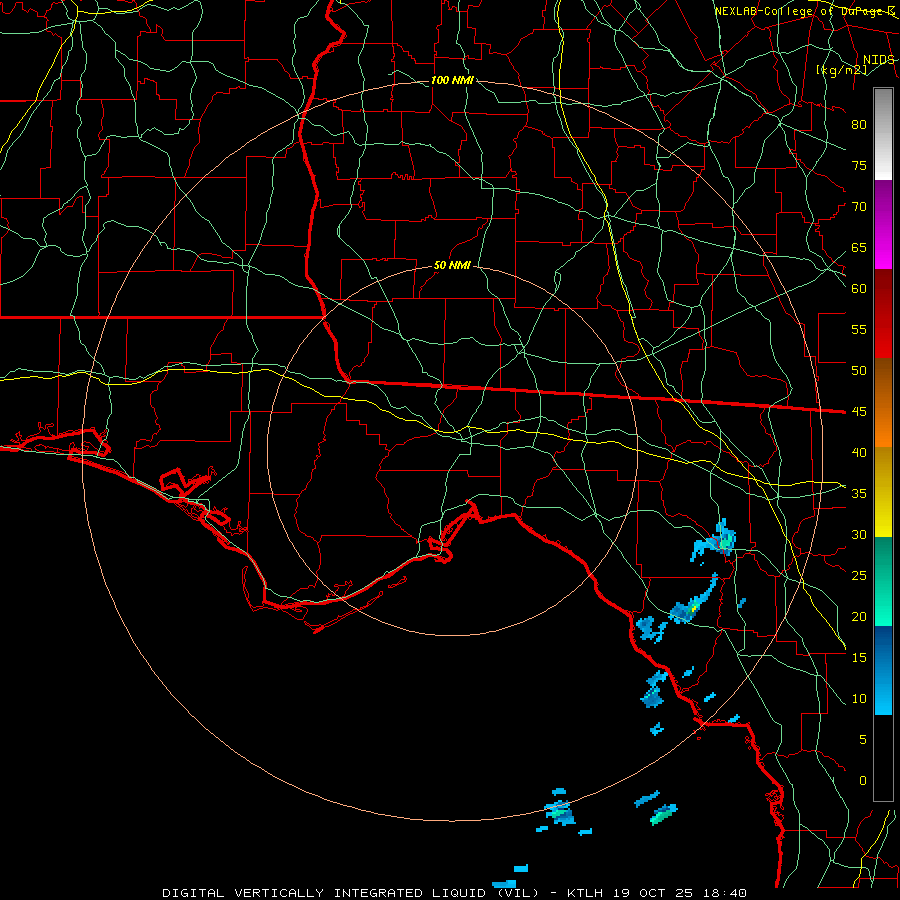Click the KTLH 19 OCT 25 18:40 timestamp
The image size is (900, 900).
(656, 893)
